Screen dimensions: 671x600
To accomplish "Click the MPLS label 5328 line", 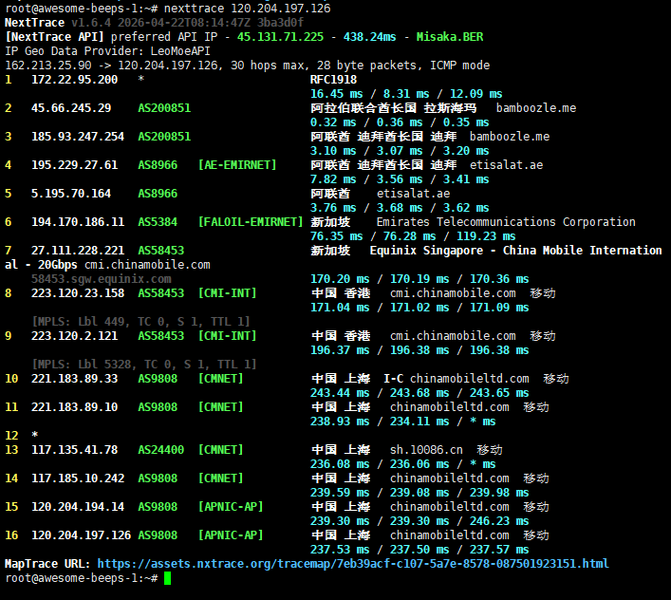I will [144, 364].
